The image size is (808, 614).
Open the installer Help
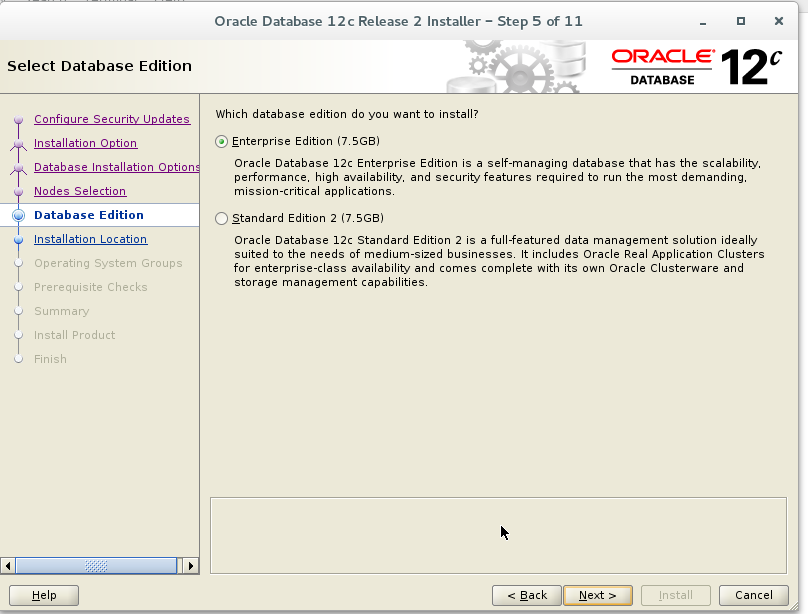43,594
